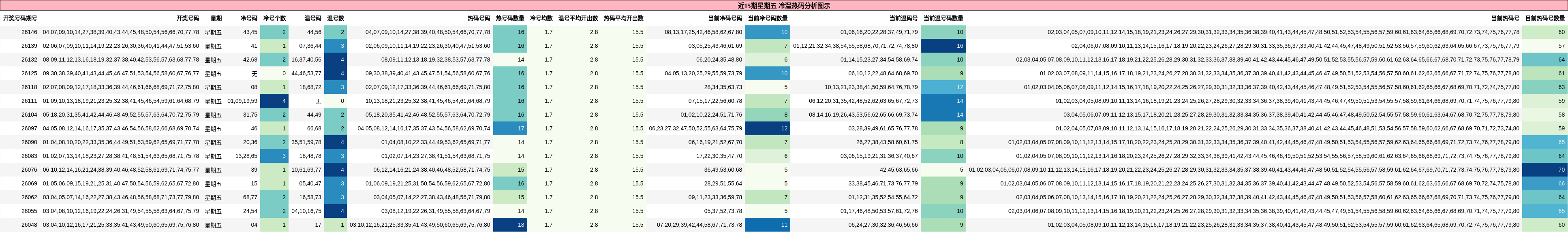Click the 星期 column header

[216, 18]
